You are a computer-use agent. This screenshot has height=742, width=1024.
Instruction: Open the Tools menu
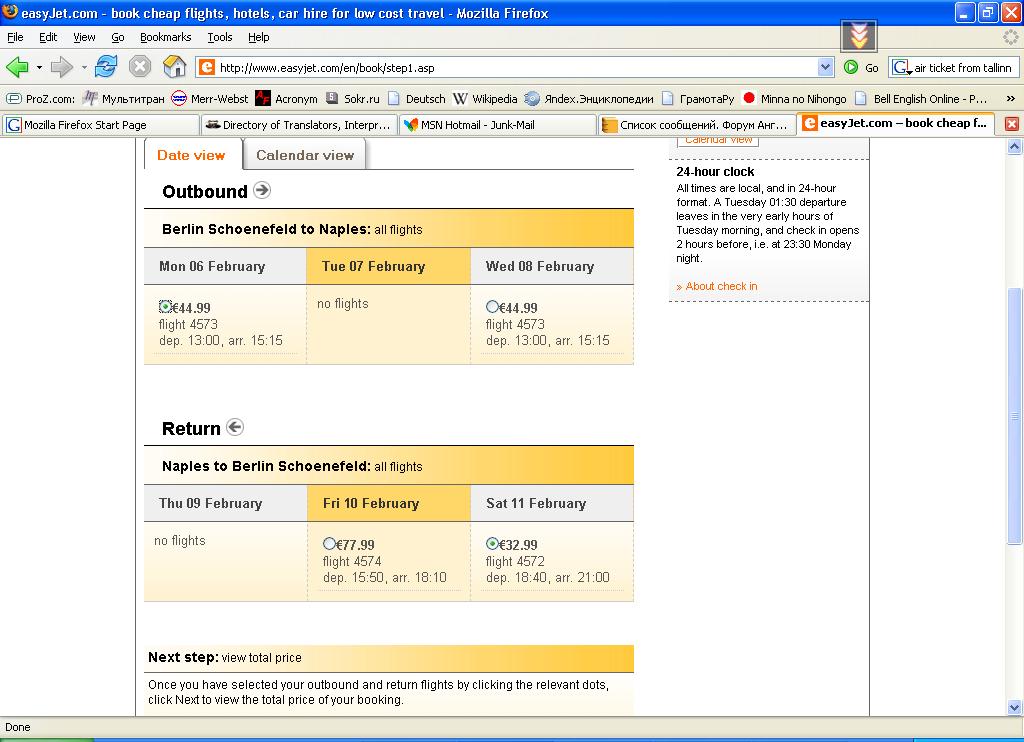click(219, 37)
